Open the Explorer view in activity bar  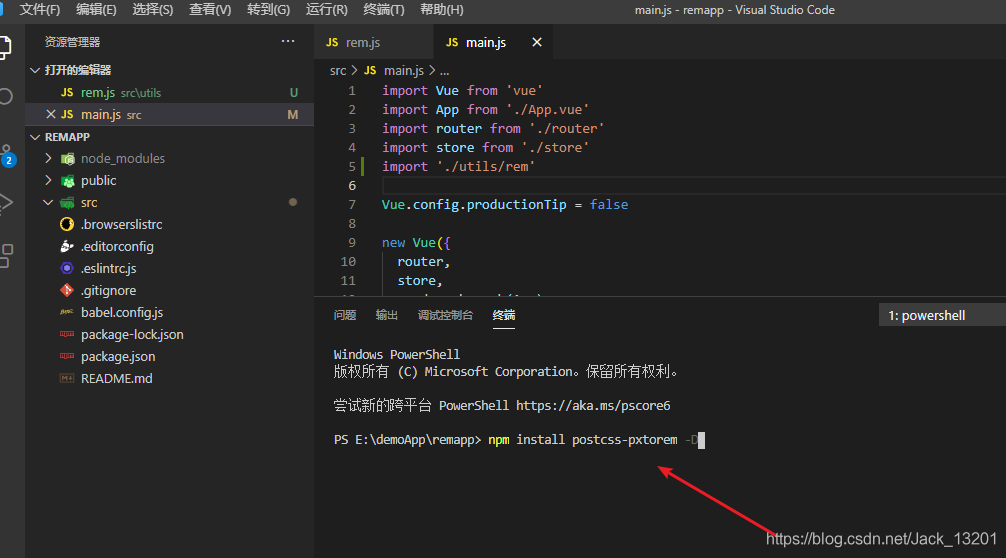[5, 46]
